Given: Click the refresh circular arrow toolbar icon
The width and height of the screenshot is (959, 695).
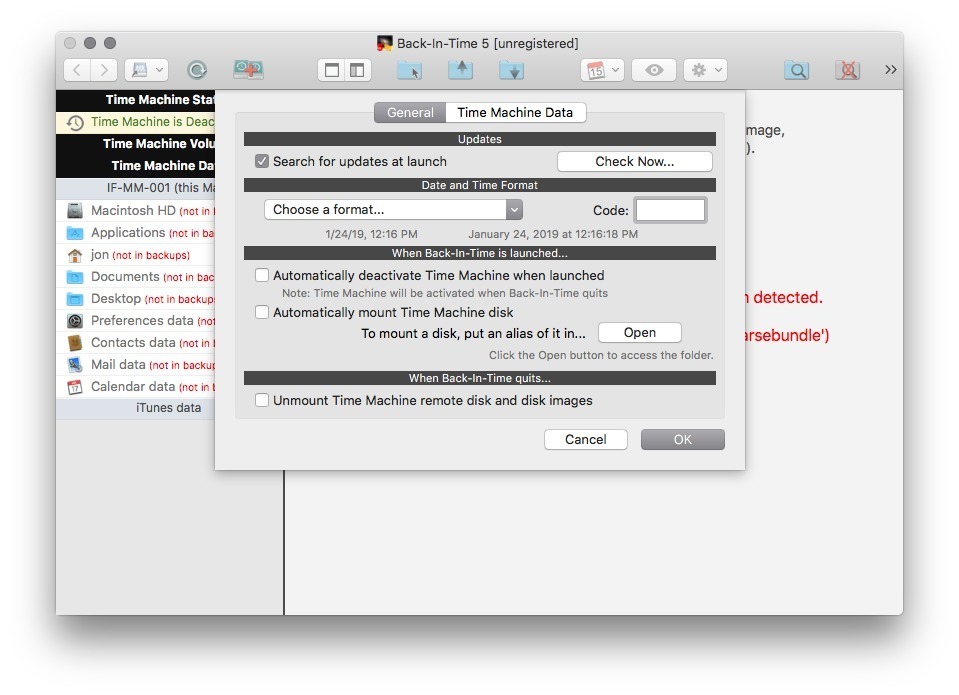Looking at the screenshot, I should (197, 70).
